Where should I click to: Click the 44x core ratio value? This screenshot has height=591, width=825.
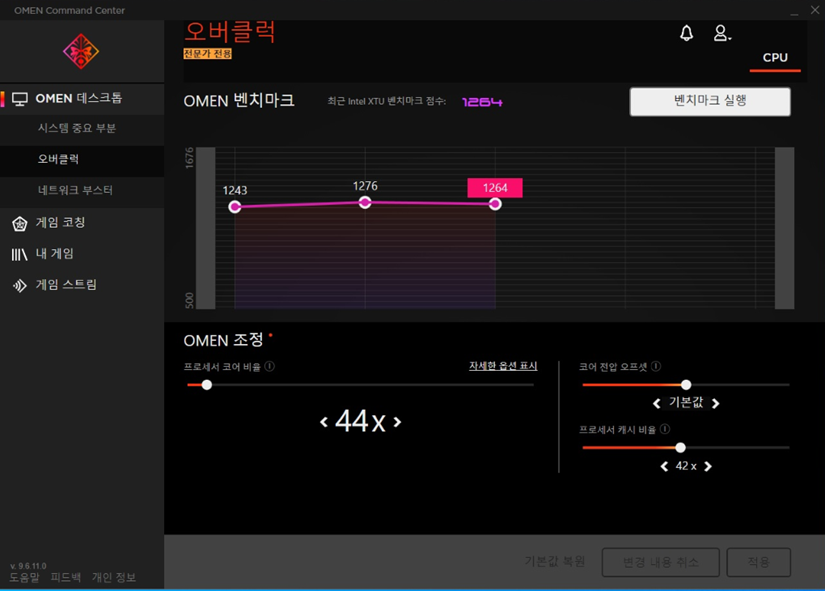click(360, 422)
